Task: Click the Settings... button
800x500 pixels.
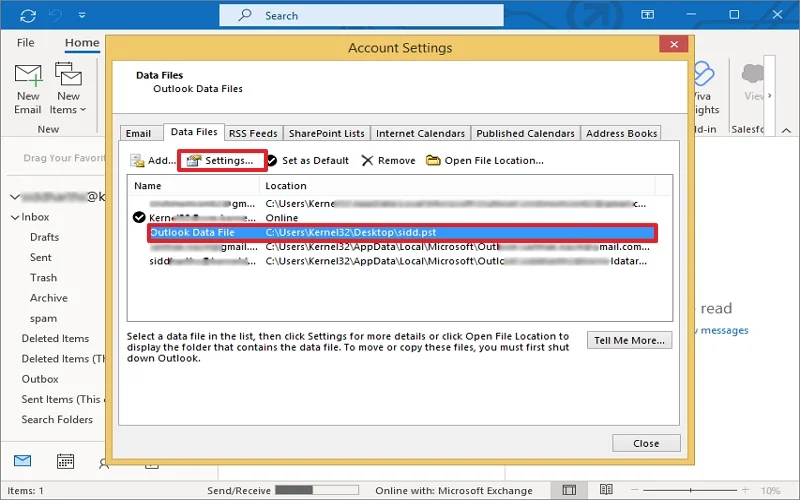Action: pos(222,161)
